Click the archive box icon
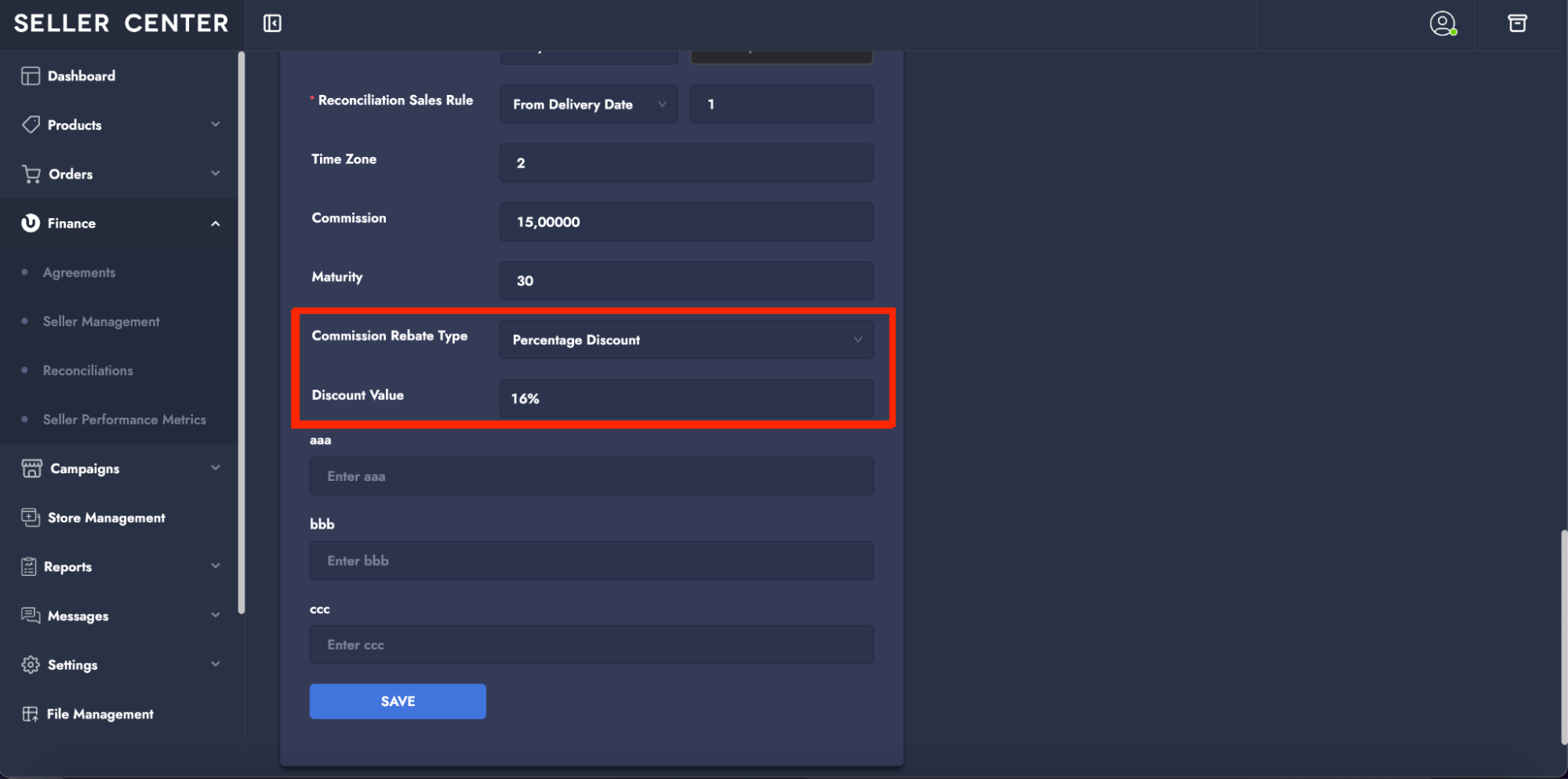This screenshot has width=1568, height=779. click(x=1517, y=24)
